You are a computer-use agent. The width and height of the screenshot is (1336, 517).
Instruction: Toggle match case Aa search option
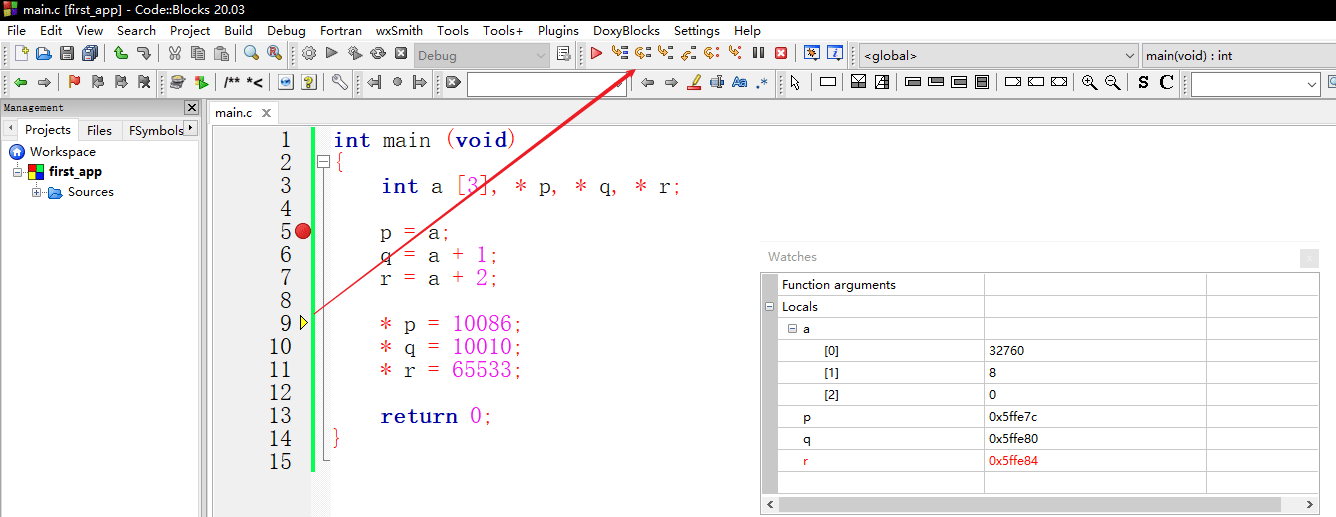point(740,82)
